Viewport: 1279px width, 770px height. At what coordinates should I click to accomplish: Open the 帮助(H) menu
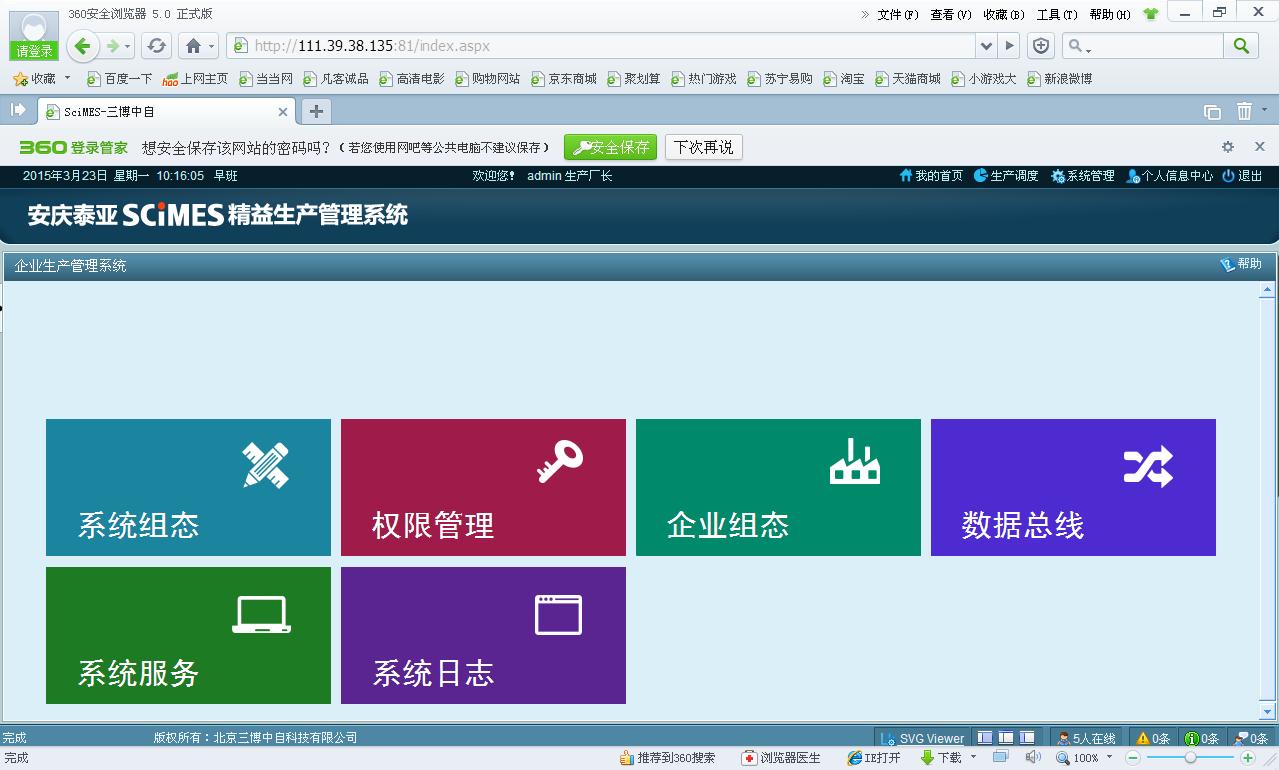click(x=1110, y=15)
